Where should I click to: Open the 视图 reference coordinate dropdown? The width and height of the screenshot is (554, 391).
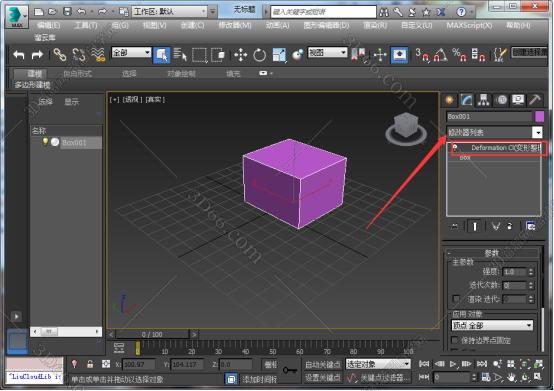[328, 53]
